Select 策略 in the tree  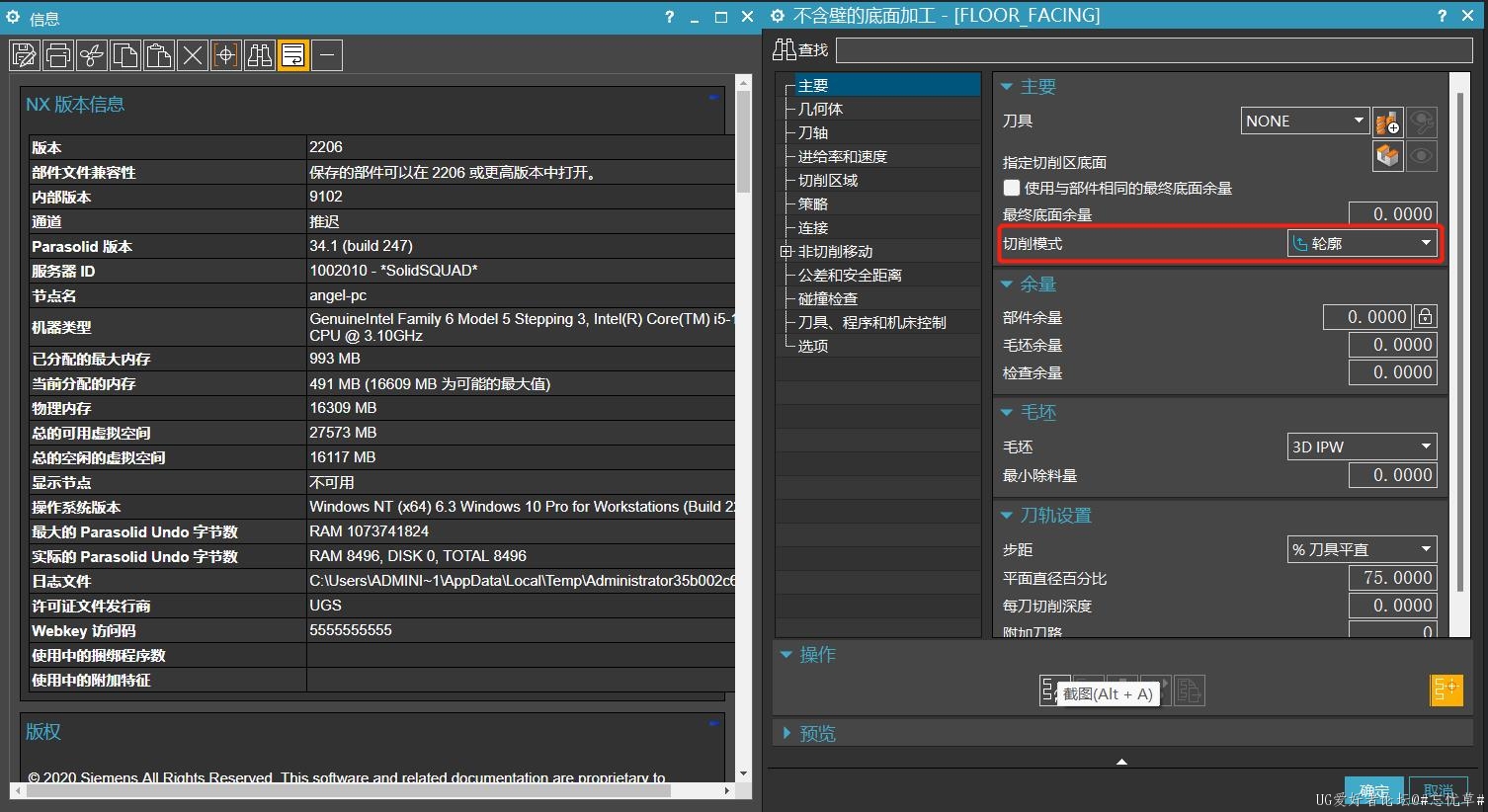(x=813, y=204)
